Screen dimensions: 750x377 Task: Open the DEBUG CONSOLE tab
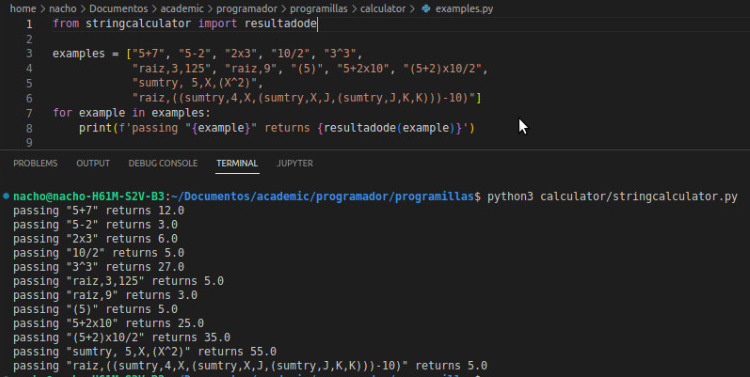click(163, 163)
